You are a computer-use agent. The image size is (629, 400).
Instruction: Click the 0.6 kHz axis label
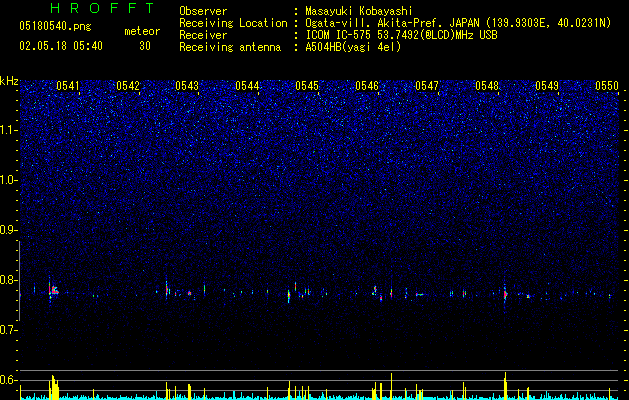pos(9,380)
